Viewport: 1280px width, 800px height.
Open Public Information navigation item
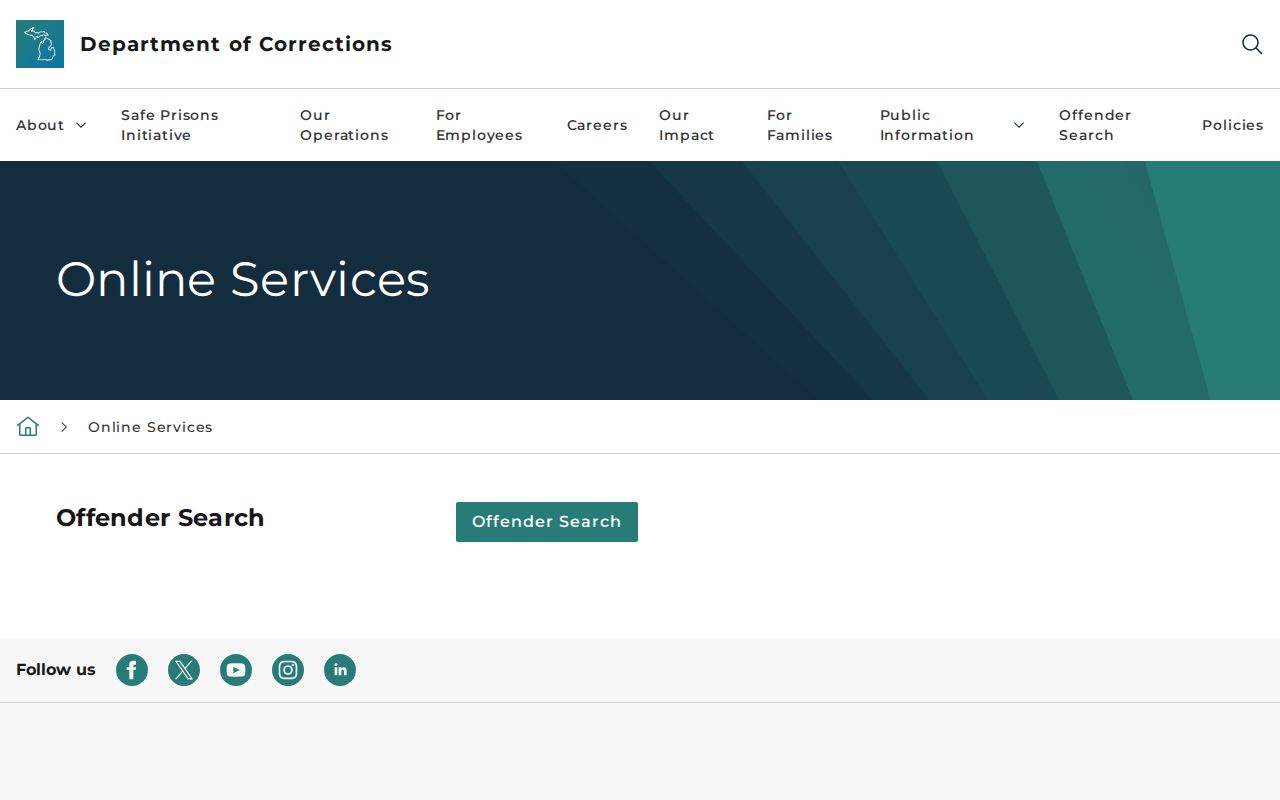pos(927,125)
